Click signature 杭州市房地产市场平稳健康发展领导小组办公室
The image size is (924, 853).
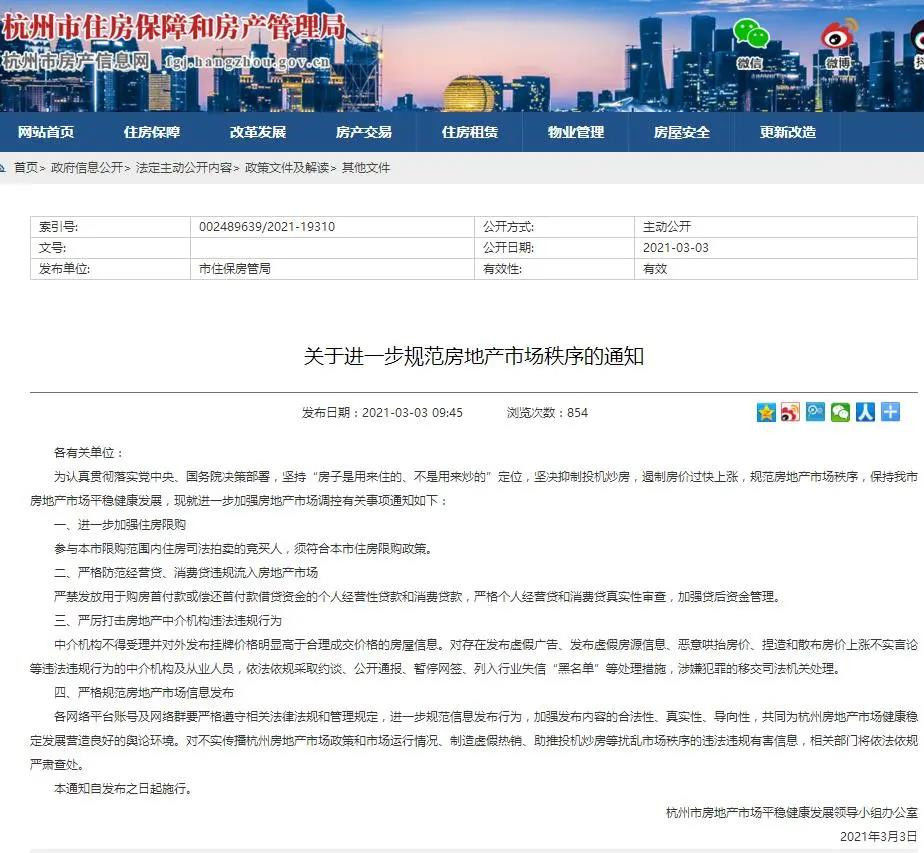pyautogui.click(x=791, y=813)
